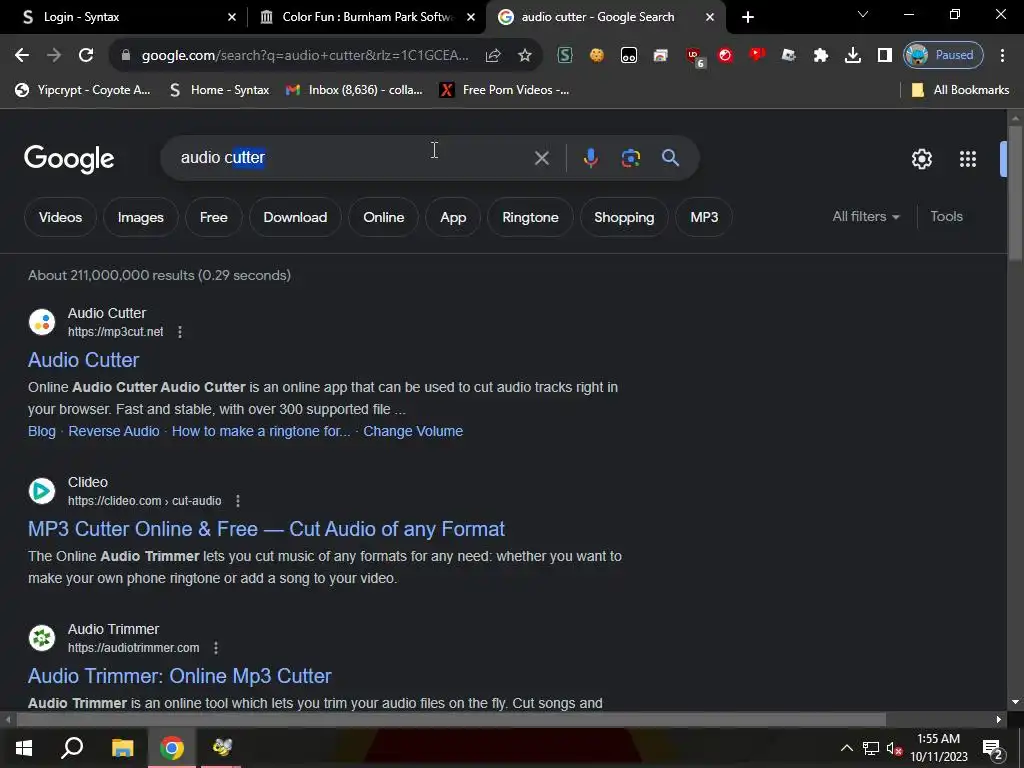Image resolution: width=1024 pixels, height=768 pixels.
Task: Open Windows taskbar search
Action: tap(72, 748)
